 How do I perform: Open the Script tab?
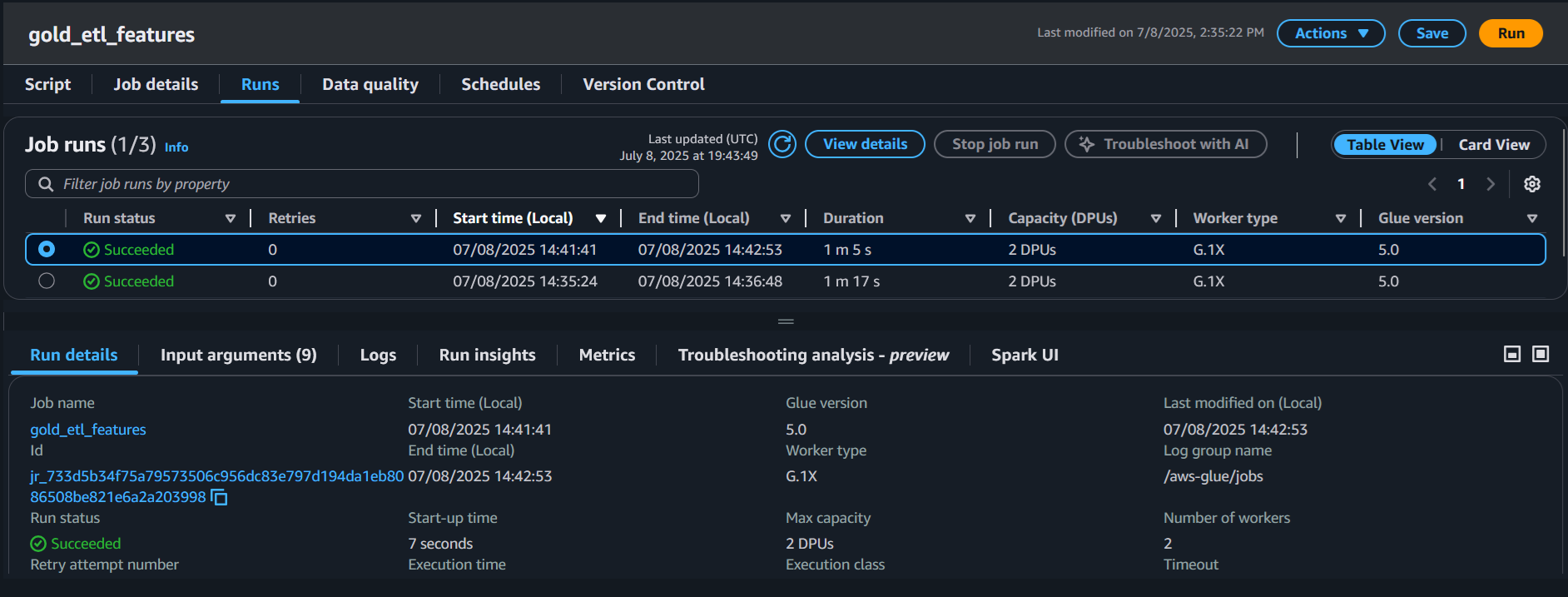47,84
